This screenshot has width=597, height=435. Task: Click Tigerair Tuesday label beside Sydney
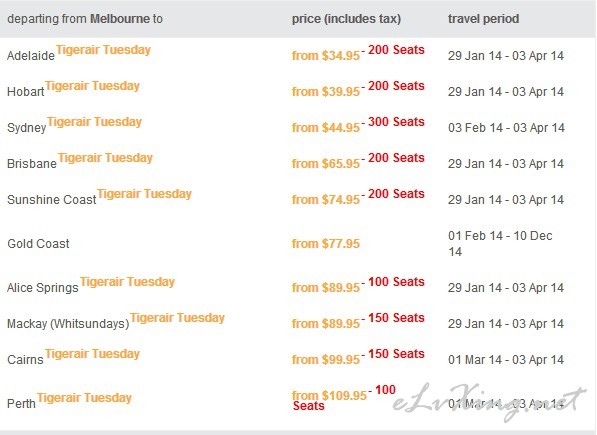tap(94, 122)
